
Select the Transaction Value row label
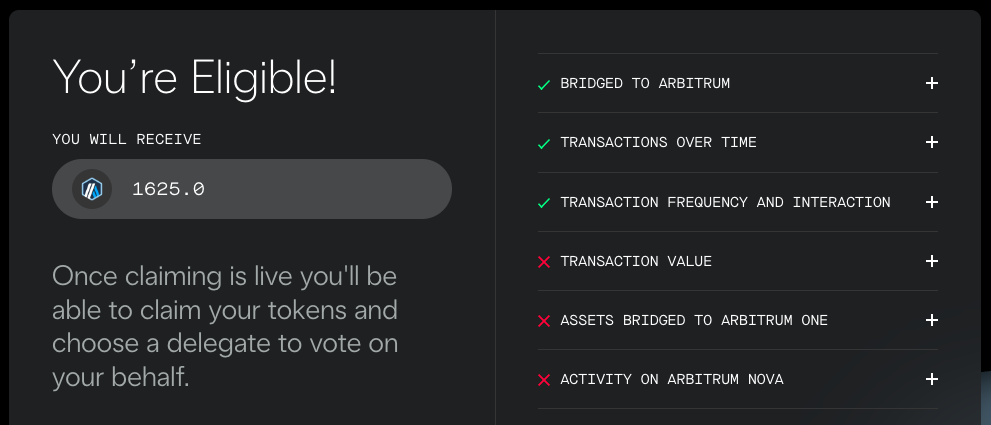[x=636, y=261]
